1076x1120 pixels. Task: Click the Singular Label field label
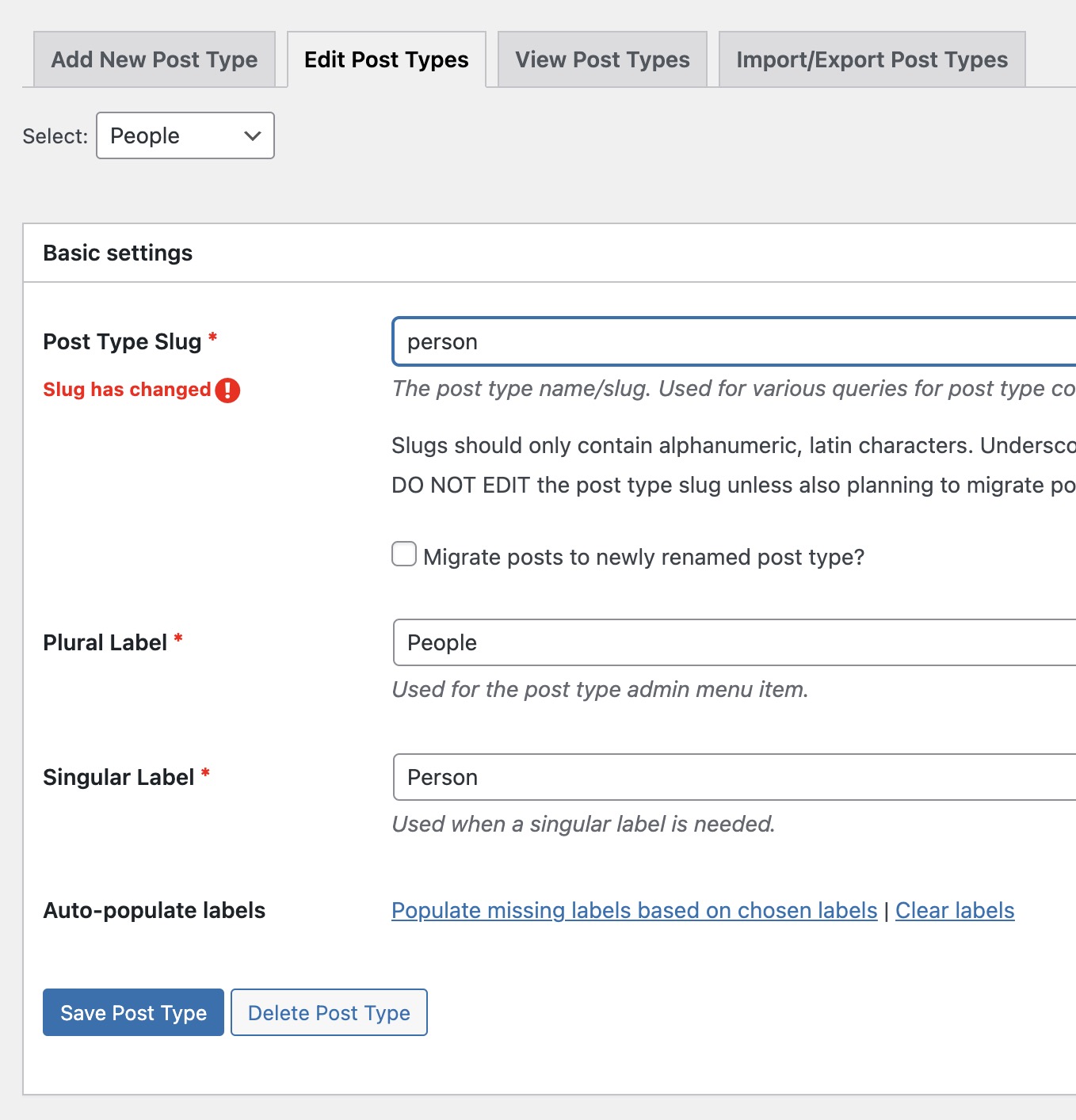coord(118,777)
